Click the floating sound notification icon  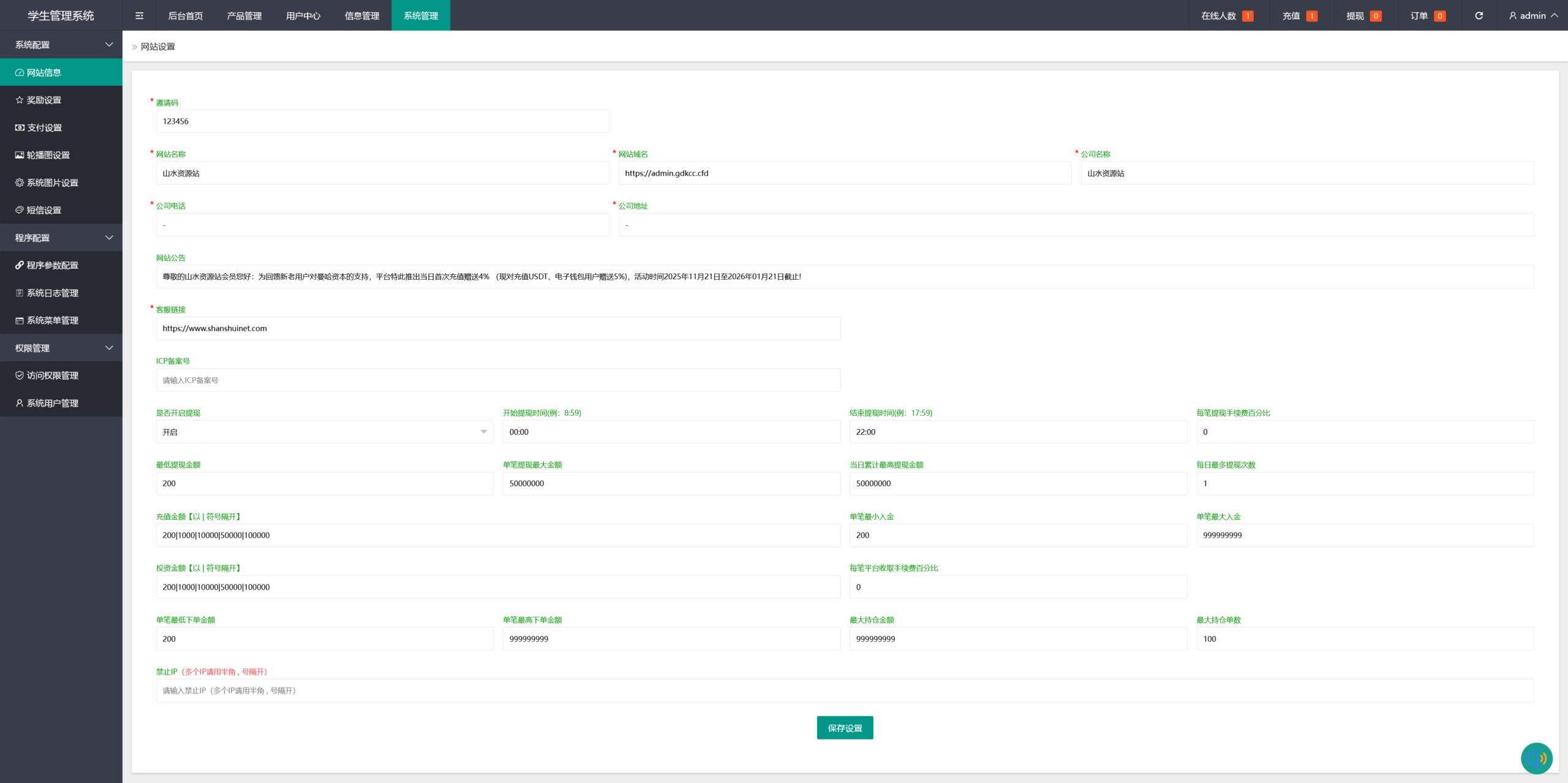click(x=1536, y=759)
